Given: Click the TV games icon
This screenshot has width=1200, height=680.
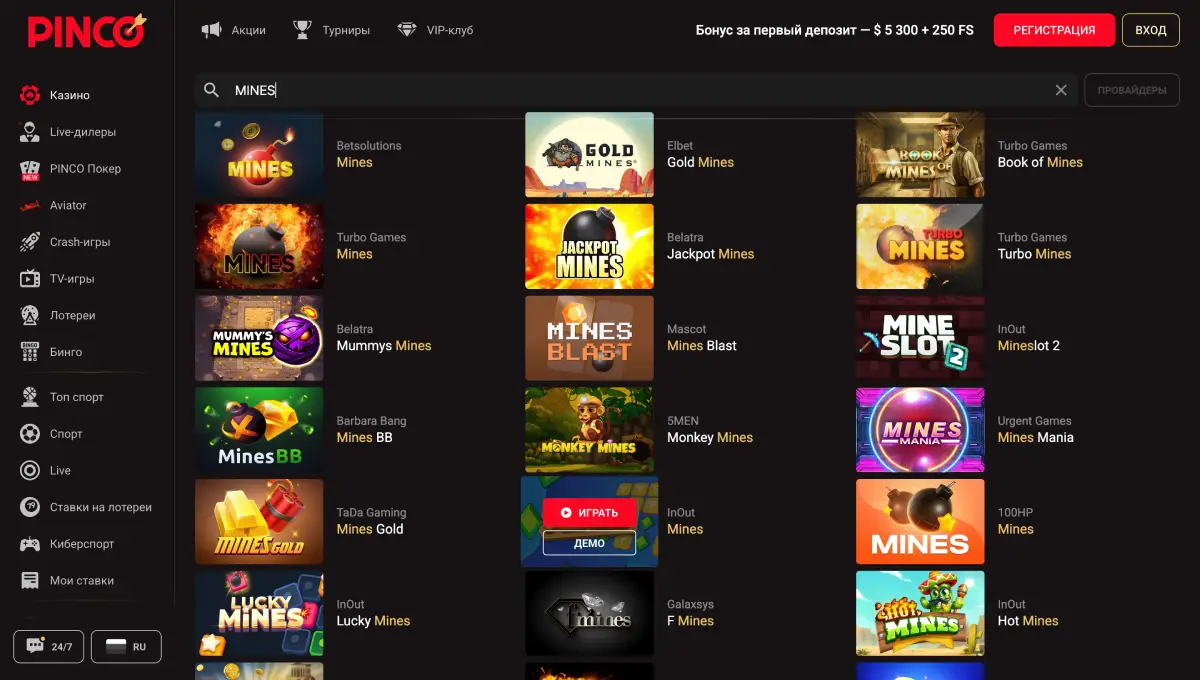Looking at the screenshot, I should coord(30,279).
